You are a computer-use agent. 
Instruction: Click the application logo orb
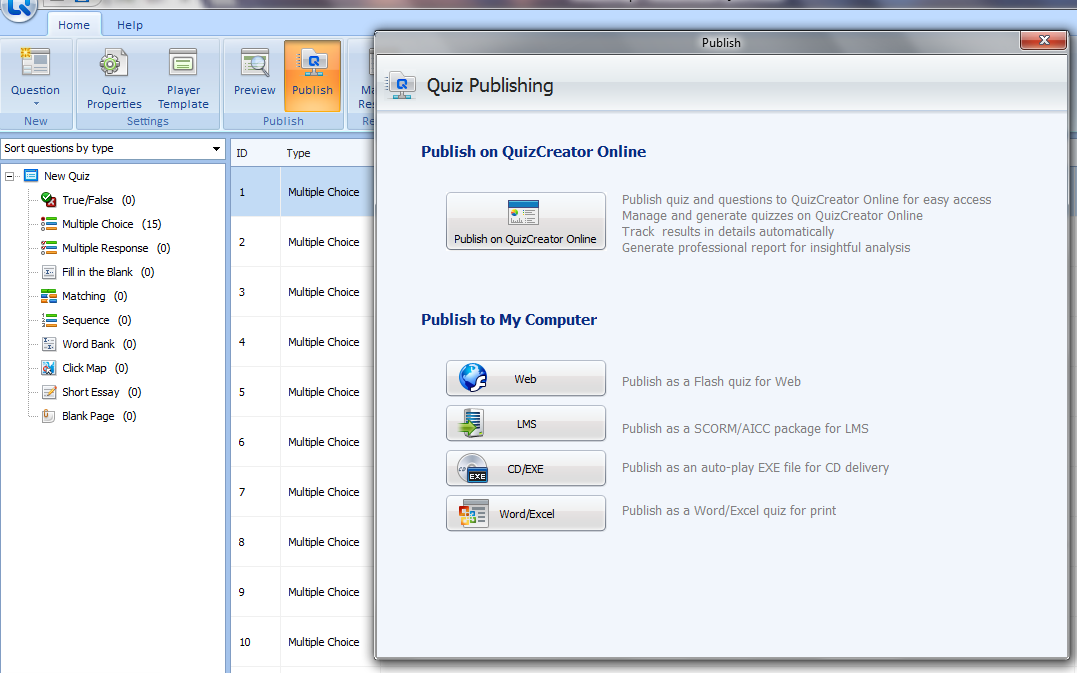(18, 8)
